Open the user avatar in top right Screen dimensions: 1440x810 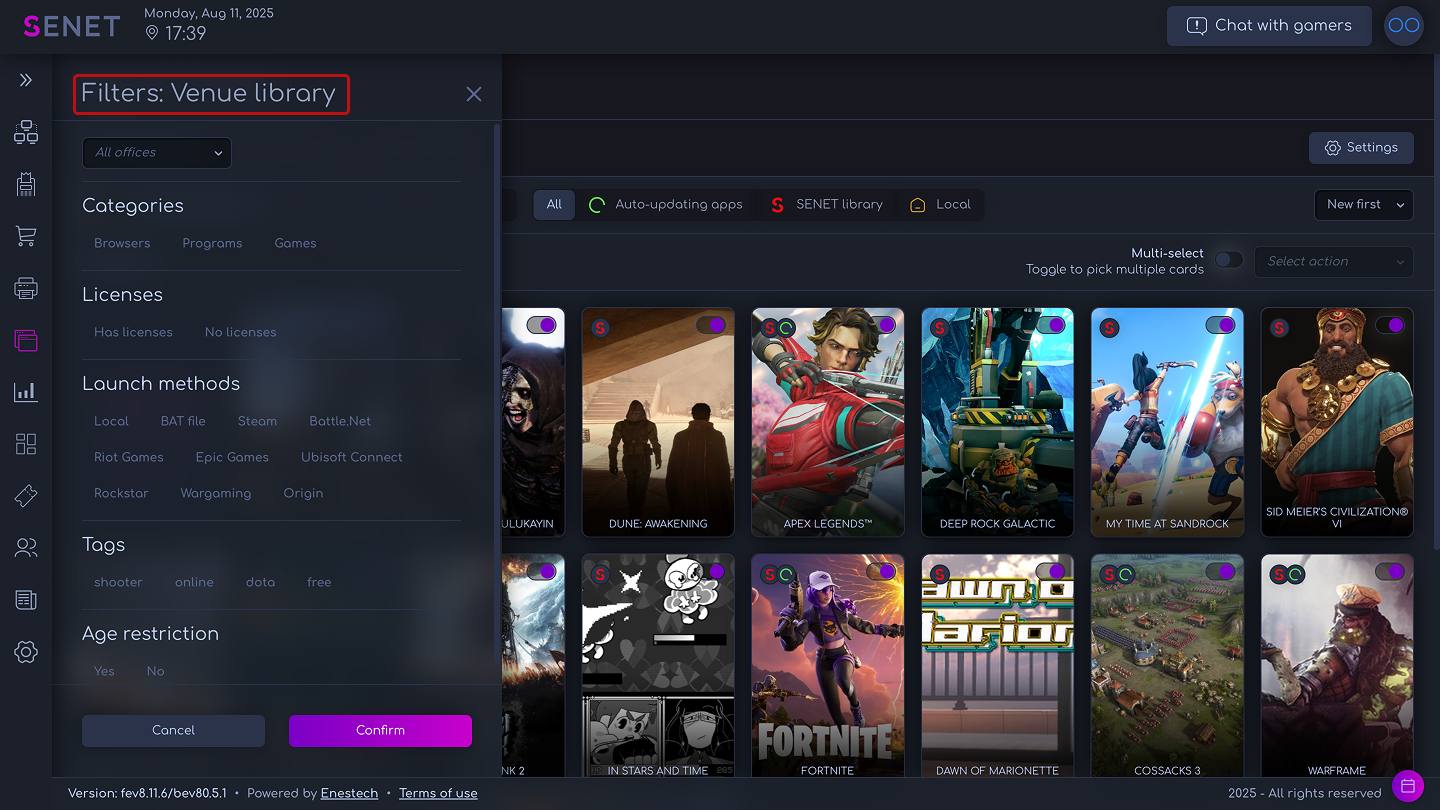1403,26
